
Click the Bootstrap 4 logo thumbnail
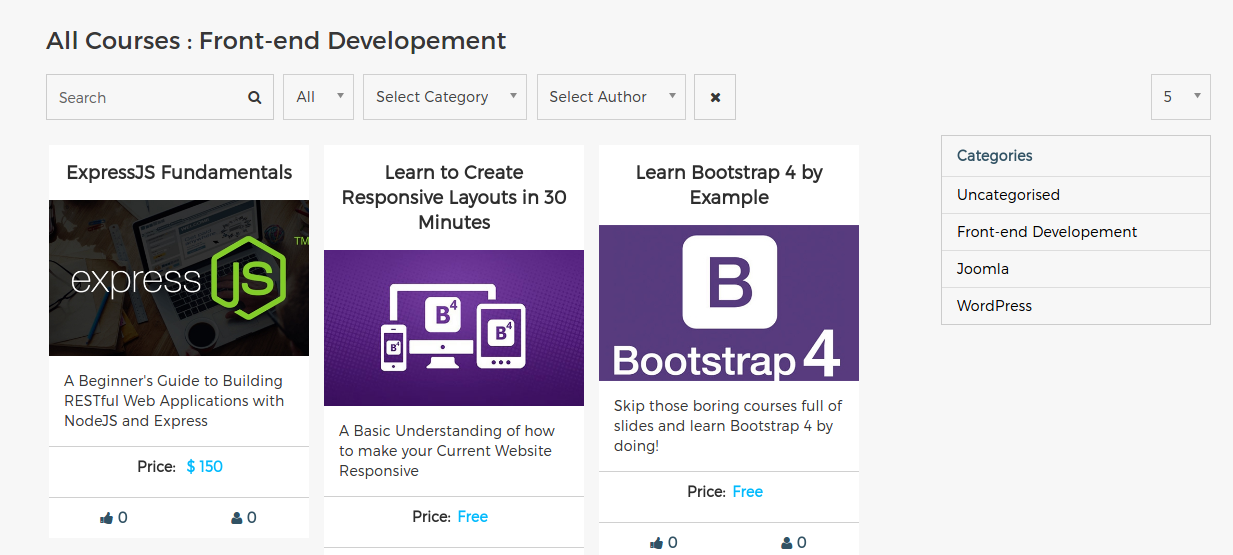tap(729, 302)
